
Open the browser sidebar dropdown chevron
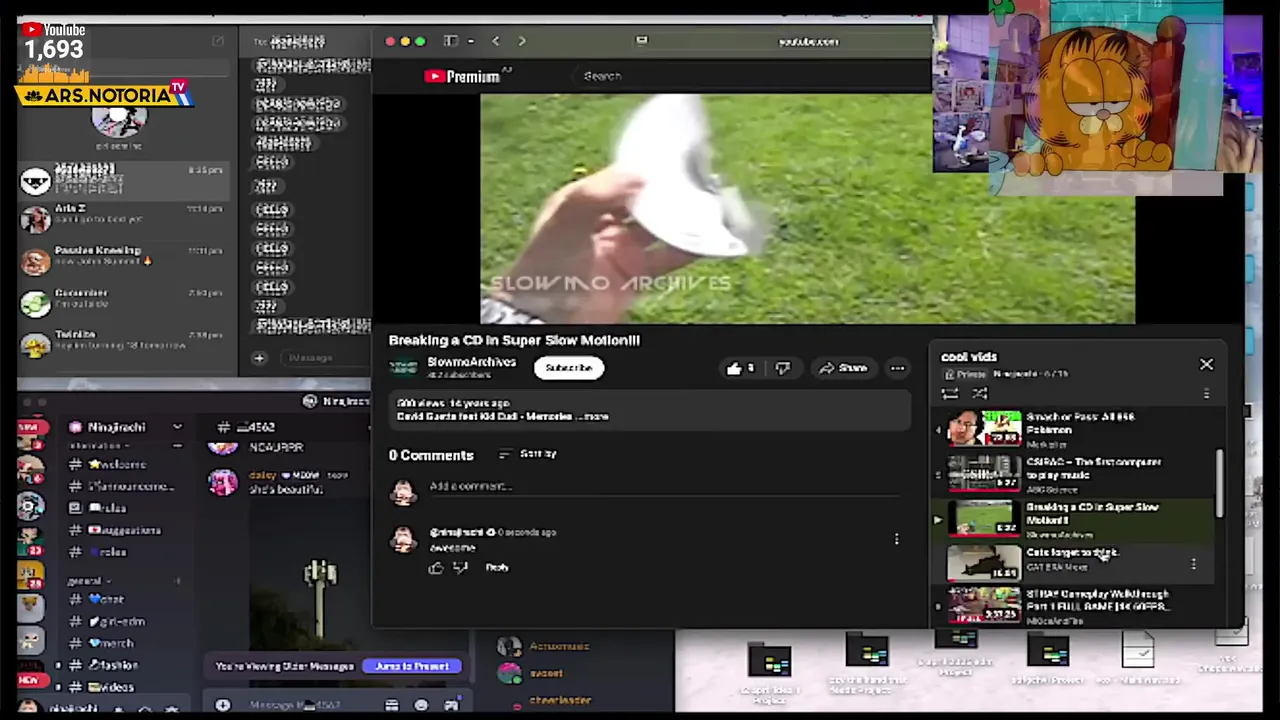pyautogui.click(x=470, y=41)
